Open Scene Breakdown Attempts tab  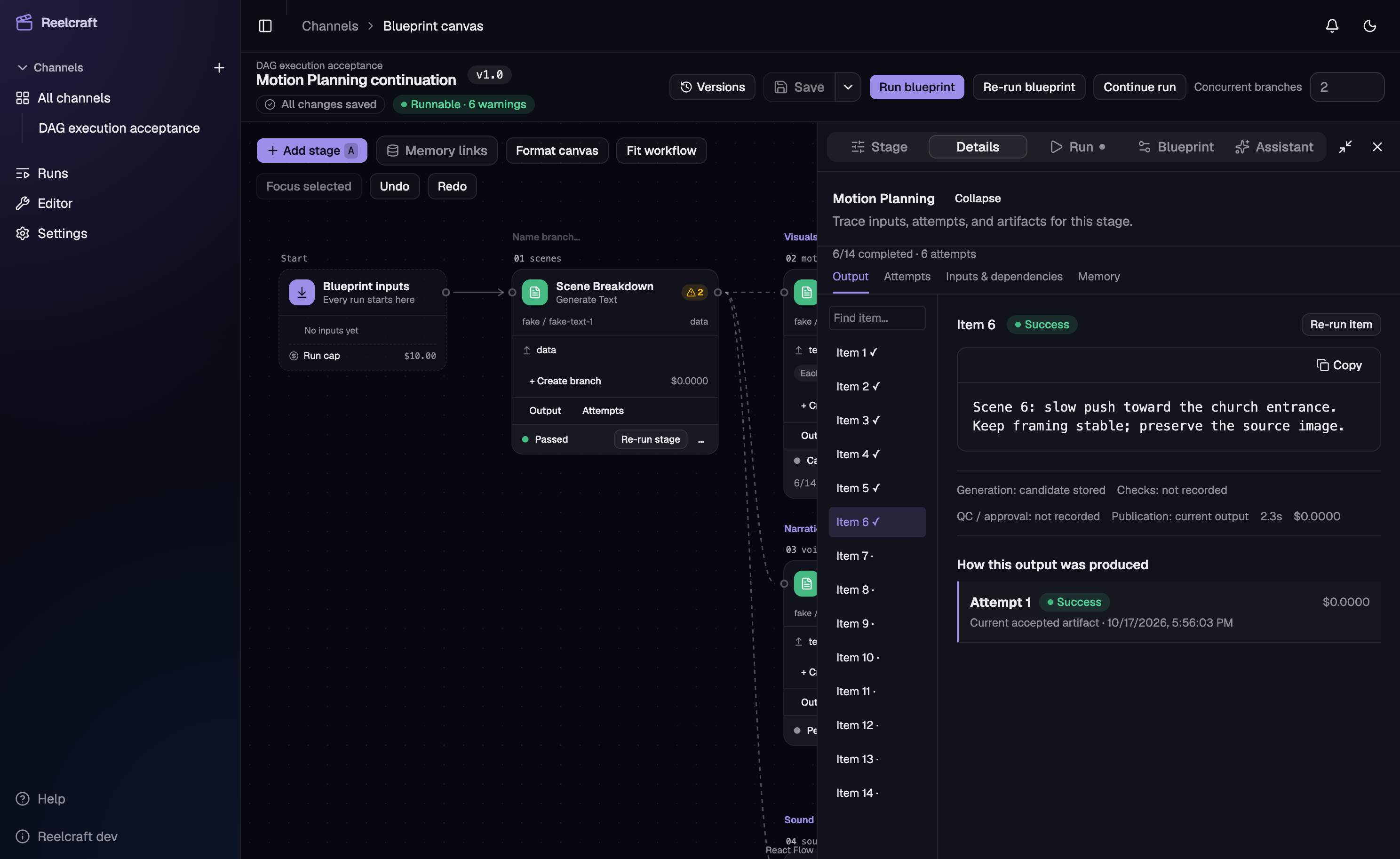[x=603, y=410]
